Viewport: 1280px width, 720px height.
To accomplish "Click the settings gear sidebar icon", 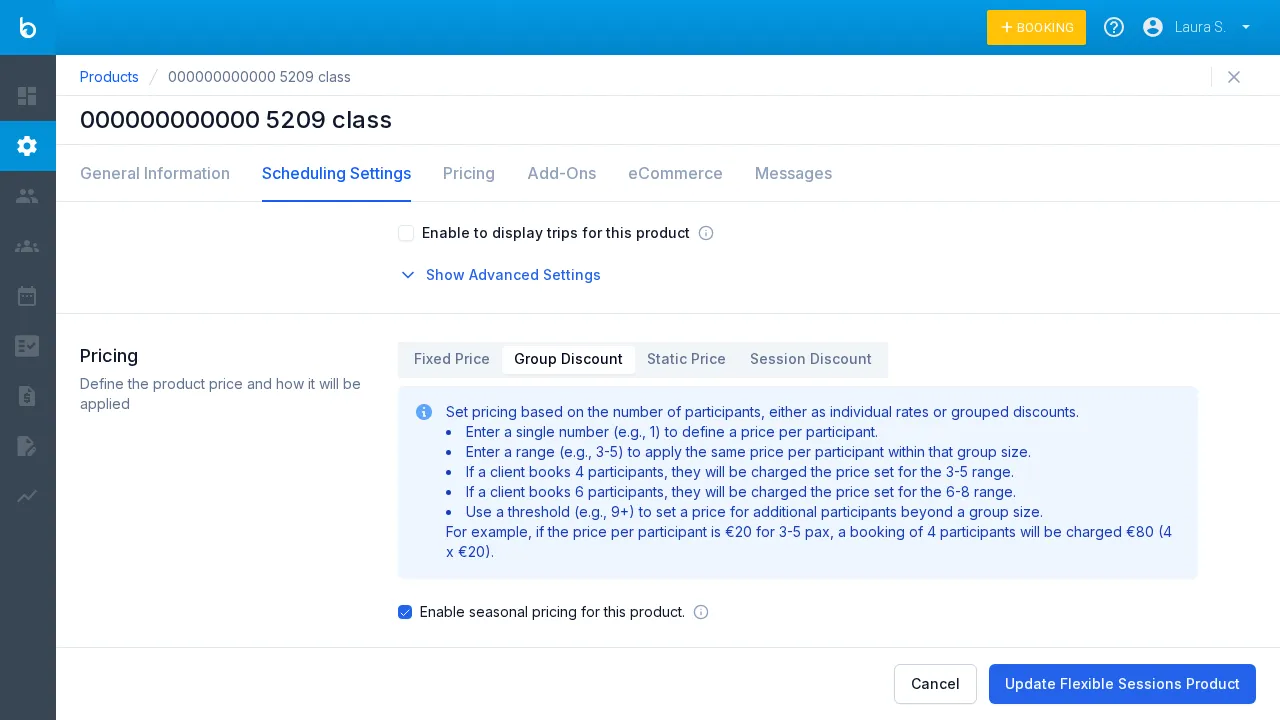I will coord(27,146).
